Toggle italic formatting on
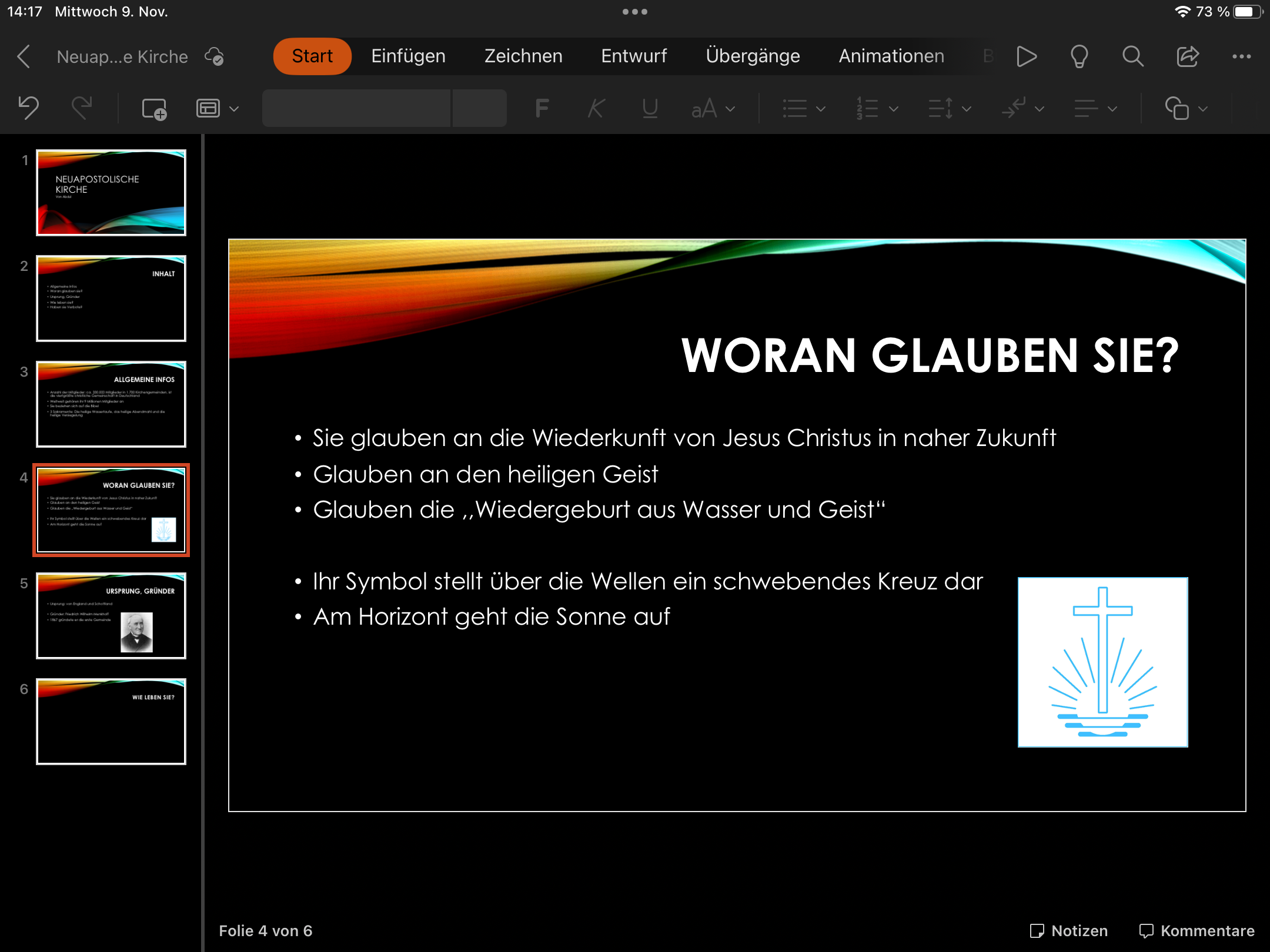The image size is (1270, 952). click(595, 108)
